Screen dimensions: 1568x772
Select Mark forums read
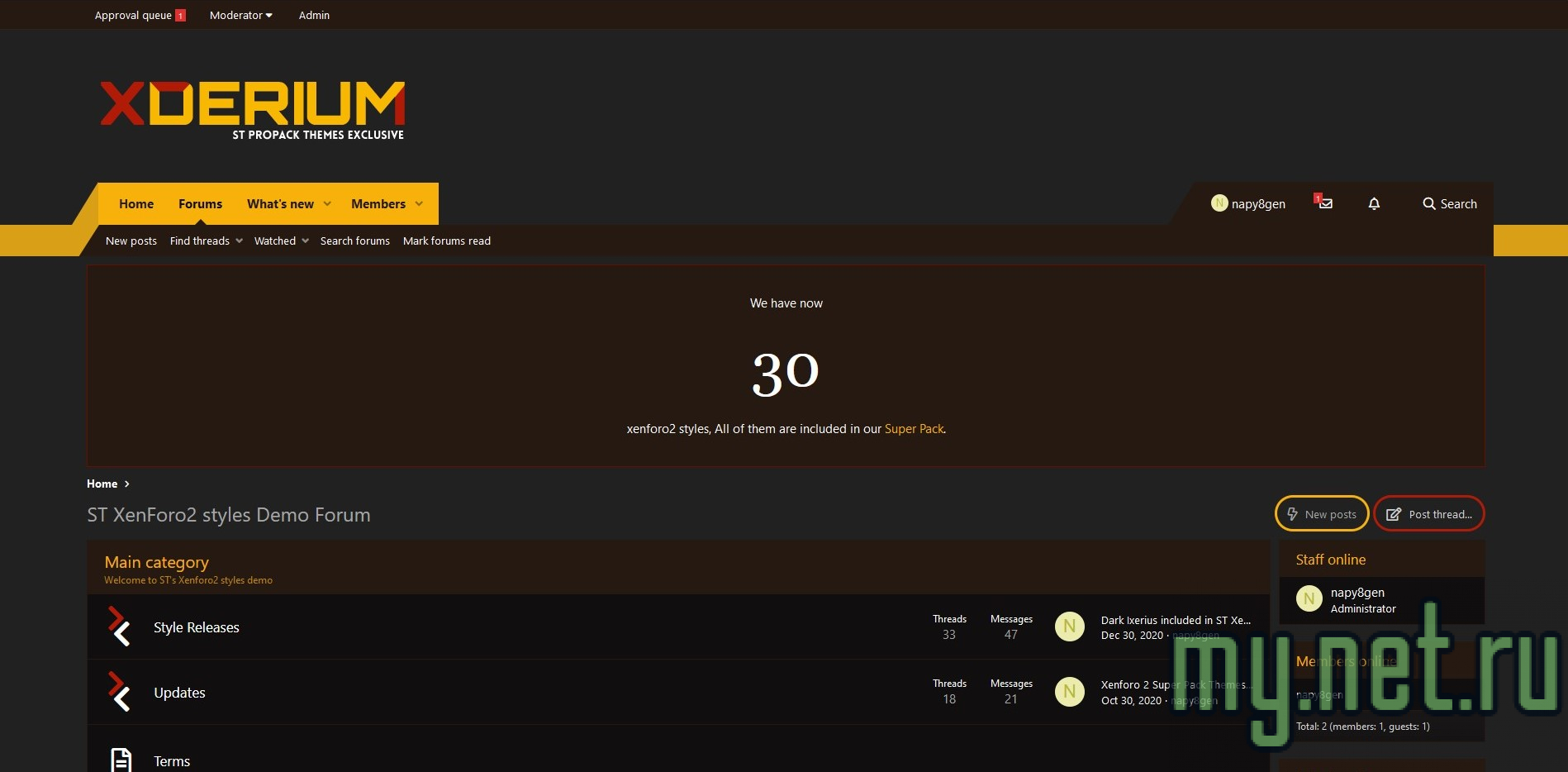[446, 241]
